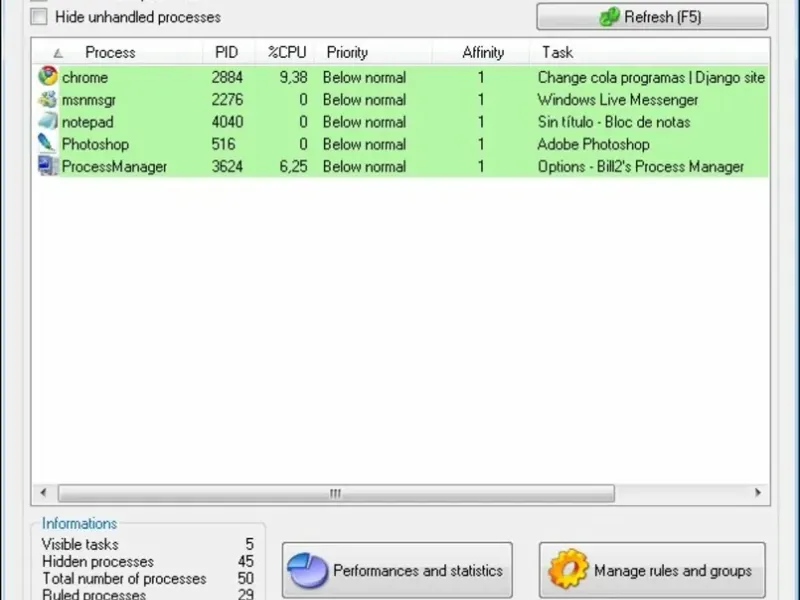Click the total processes count 50
The image size is (800, 600).
tap(245, 578)
